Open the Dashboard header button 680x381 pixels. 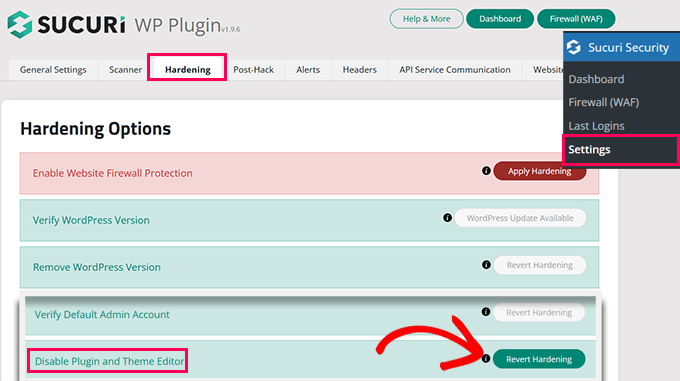[x=500, y=19]
